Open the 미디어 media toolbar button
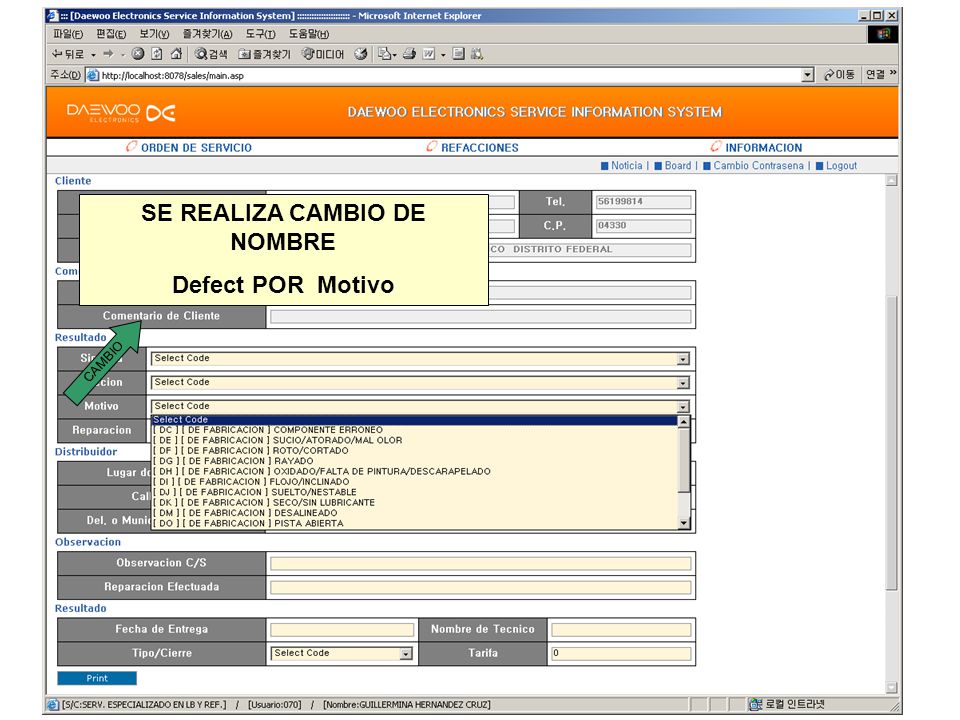 323,54
